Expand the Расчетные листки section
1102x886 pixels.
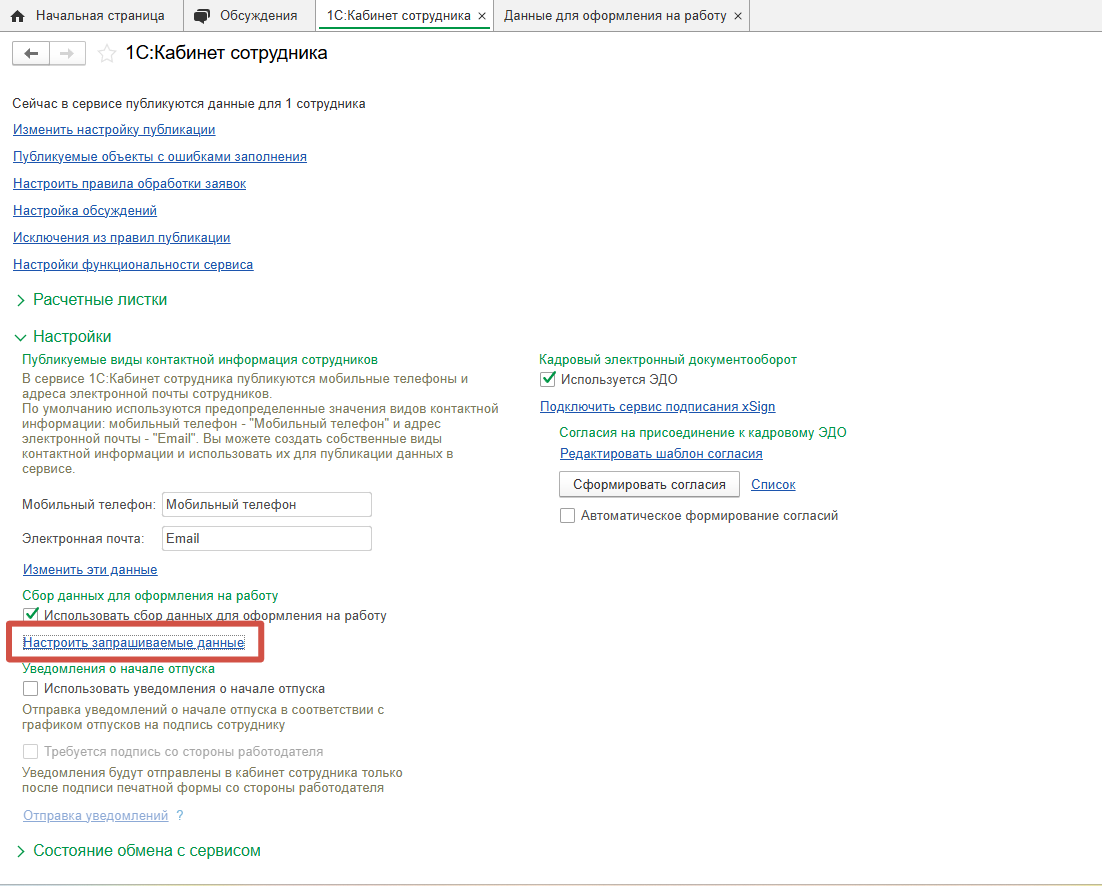tap(21, 300)
